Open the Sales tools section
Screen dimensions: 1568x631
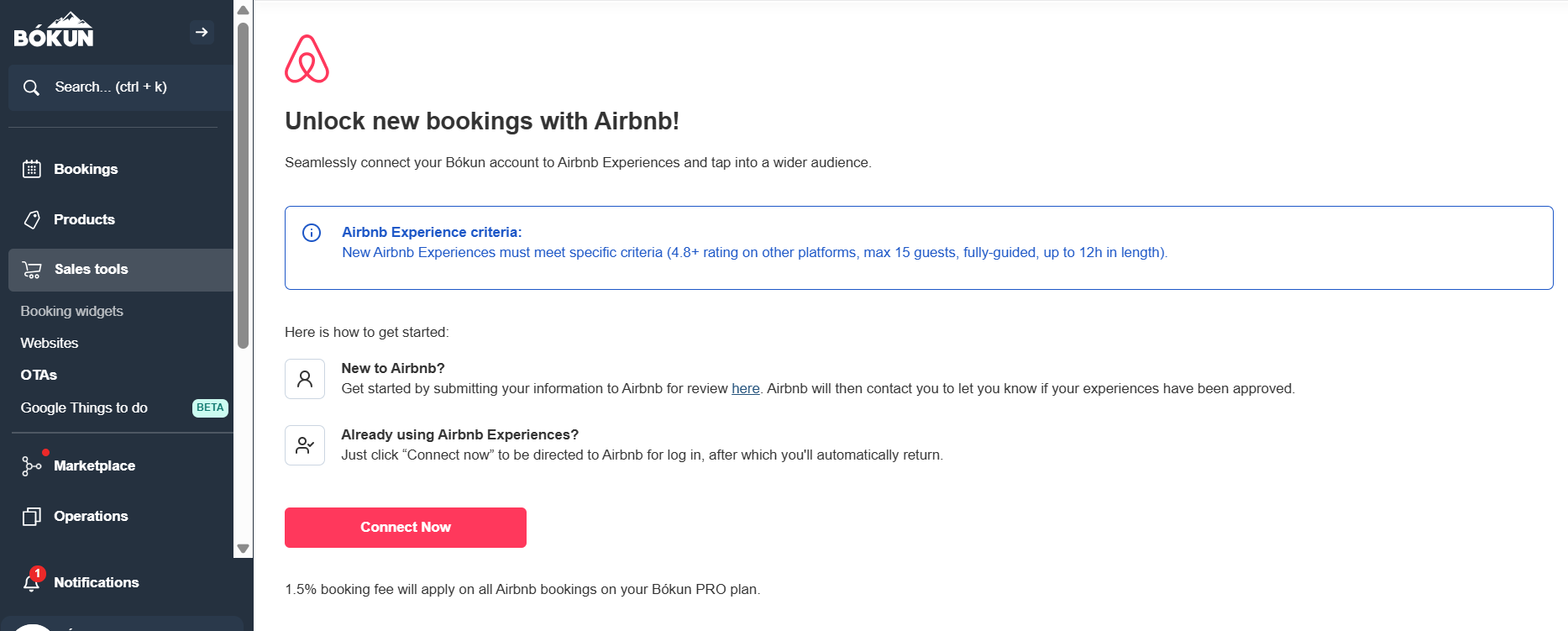click(121, 270)
